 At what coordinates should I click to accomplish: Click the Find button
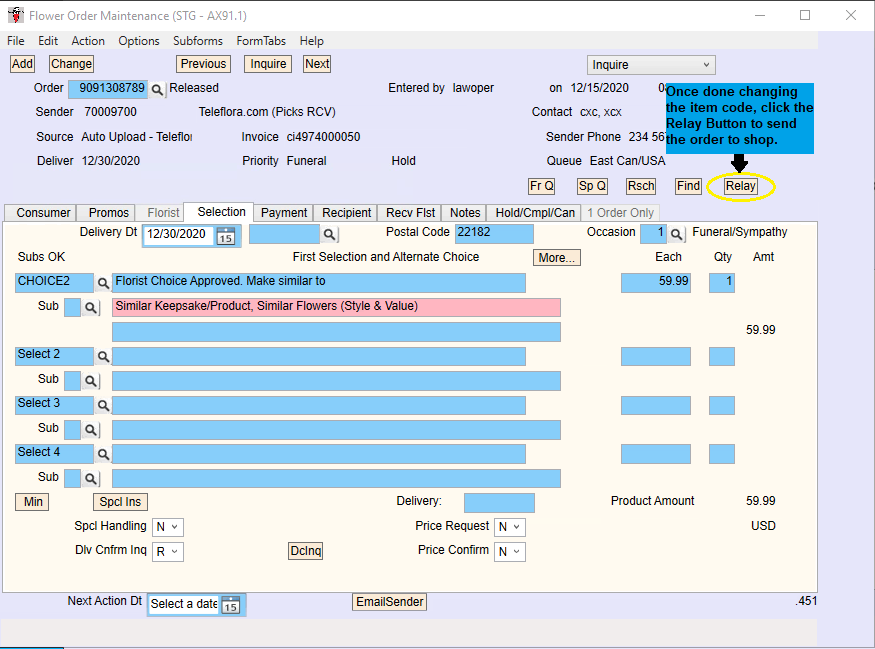click(688, 186)
